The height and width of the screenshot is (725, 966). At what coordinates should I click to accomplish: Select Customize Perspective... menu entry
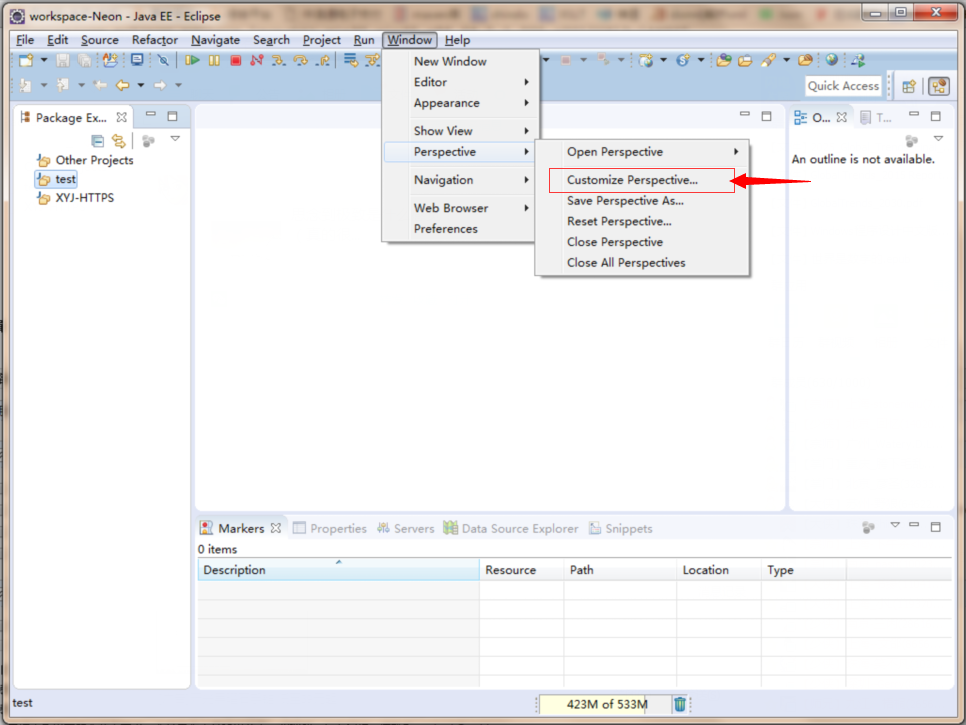click(x=642, y=180)
